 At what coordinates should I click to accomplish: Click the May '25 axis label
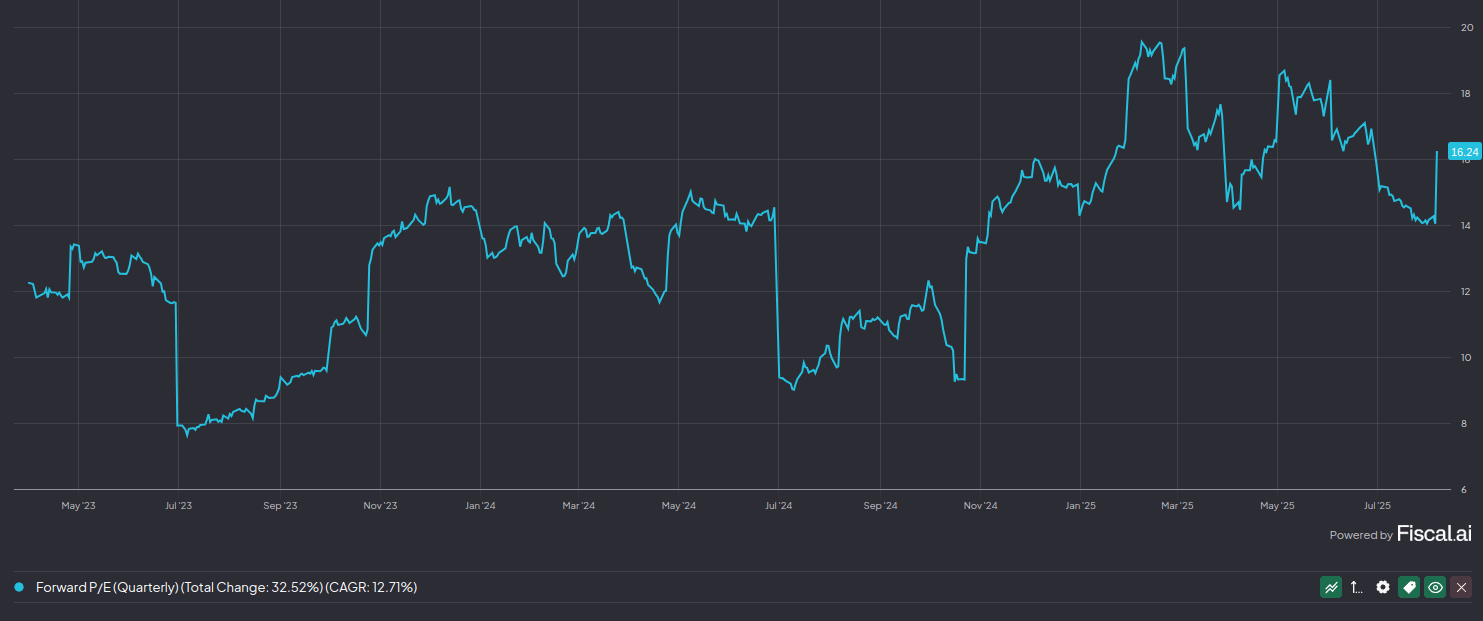(1277, 506)
